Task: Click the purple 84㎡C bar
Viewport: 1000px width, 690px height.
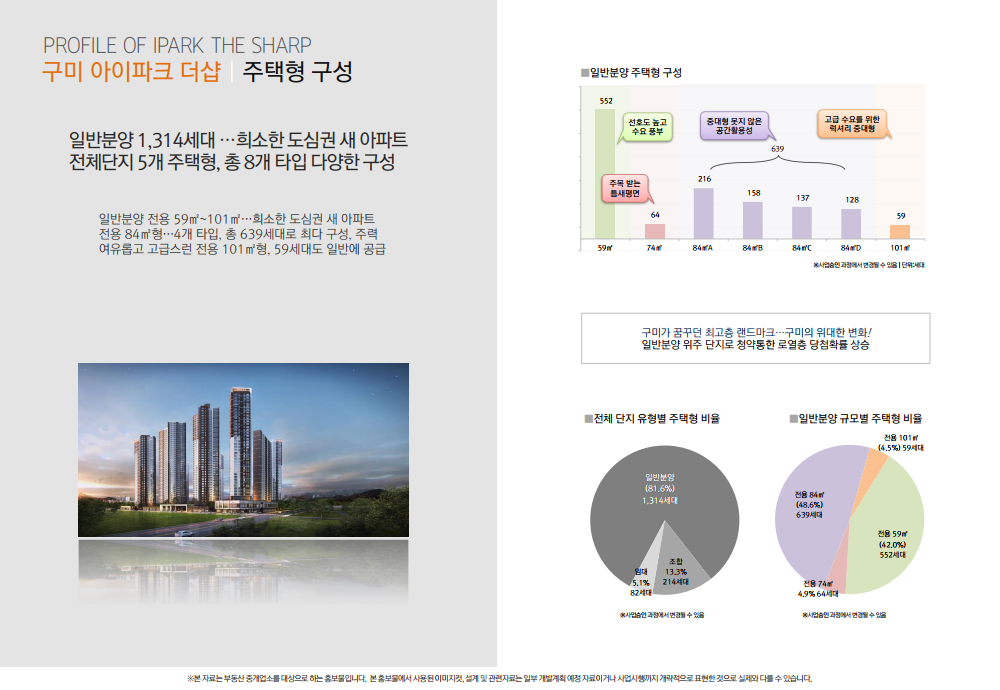Action: tap(802, 223)
